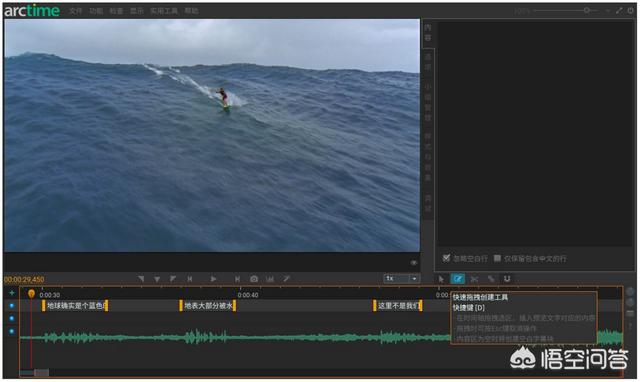Open the 功能 menu

(96, 11)
